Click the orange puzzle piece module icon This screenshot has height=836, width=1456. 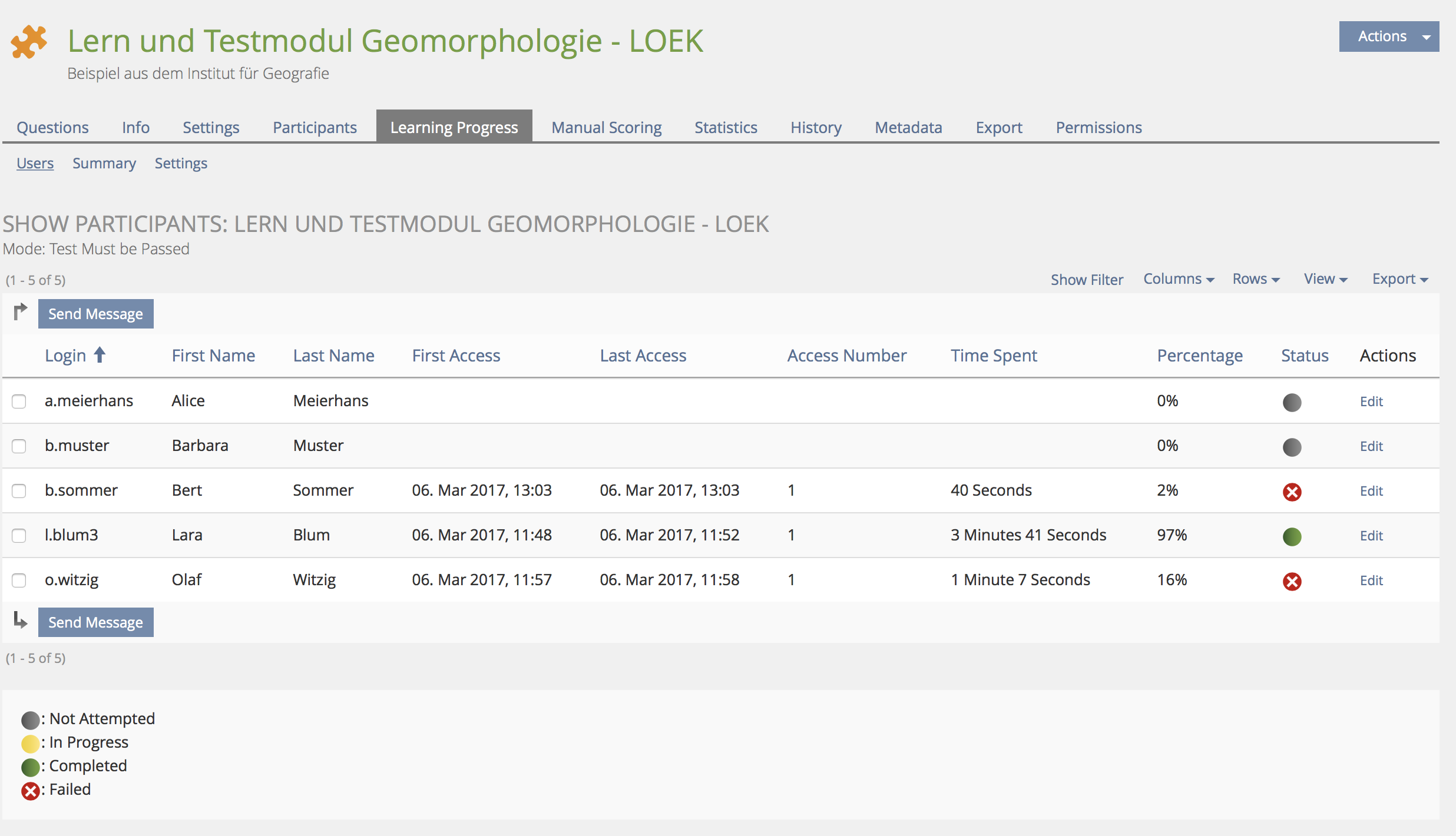(x=29, y=42)
